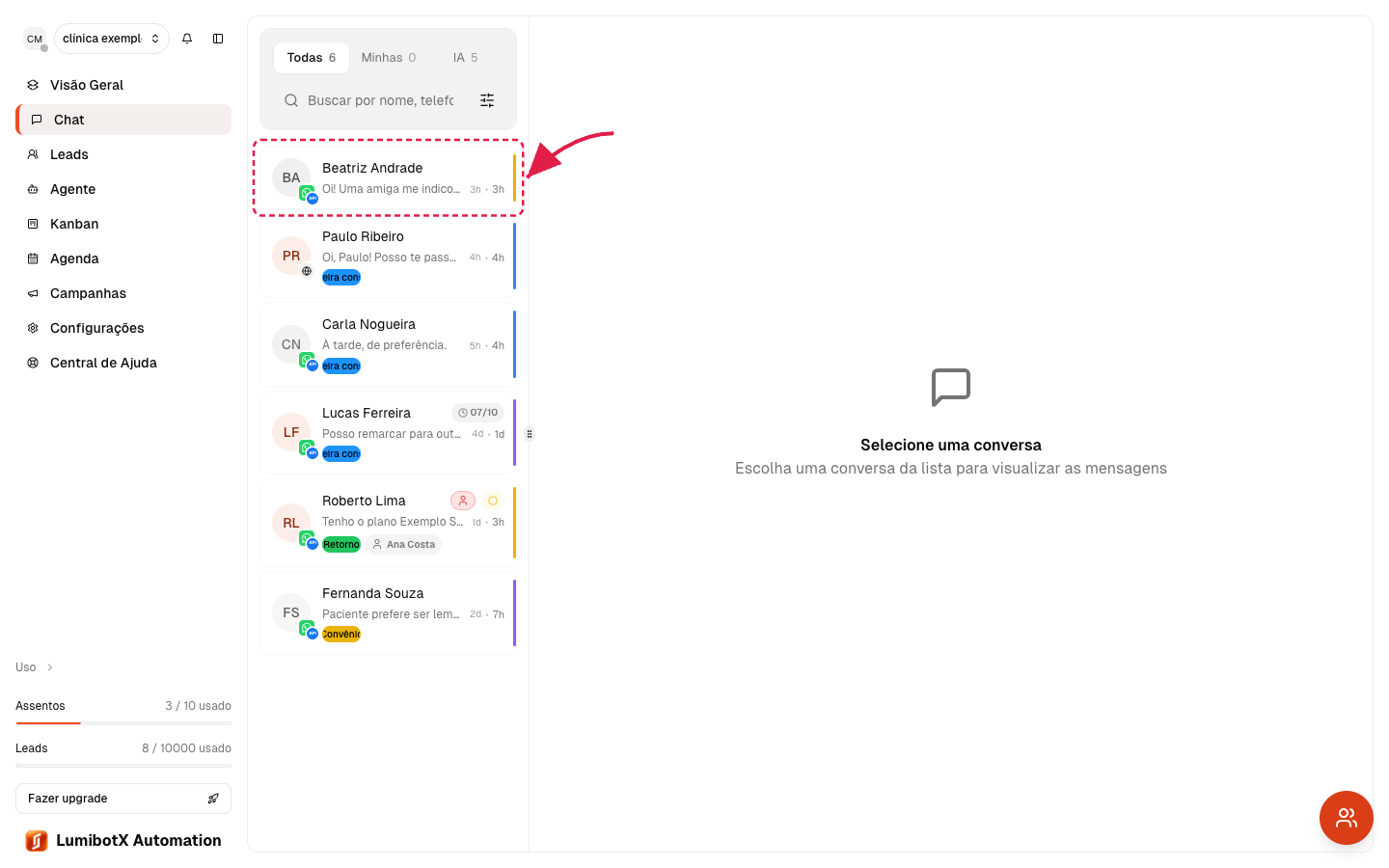Open Central de Ajuda

pos(123,363)
